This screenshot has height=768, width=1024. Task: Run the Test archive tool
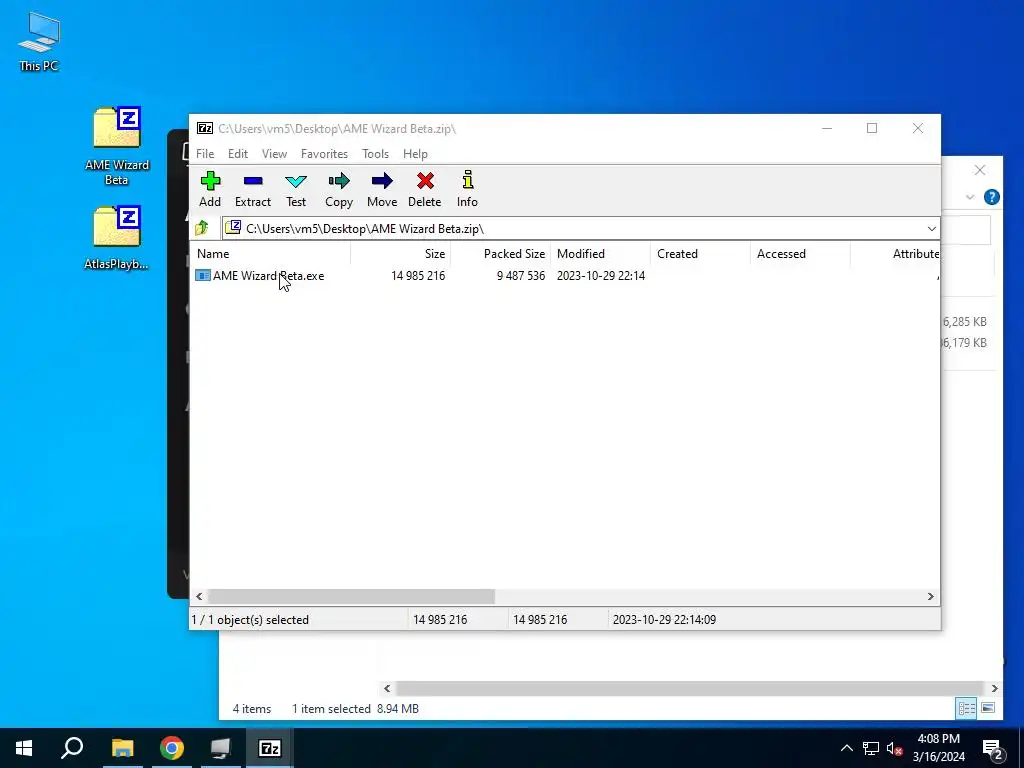pos(296,189)
